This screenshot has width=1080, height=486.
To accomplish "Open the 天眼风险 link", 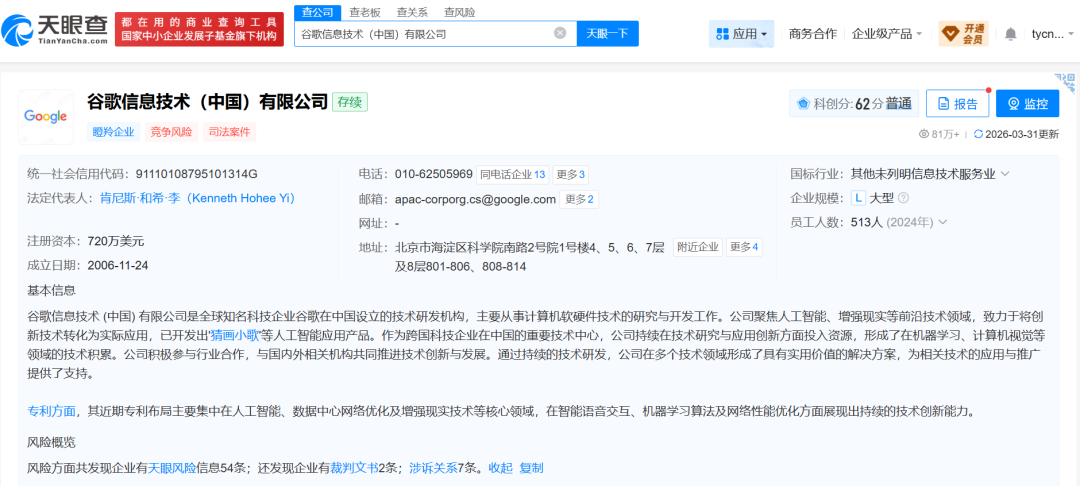I will [173, 468].
